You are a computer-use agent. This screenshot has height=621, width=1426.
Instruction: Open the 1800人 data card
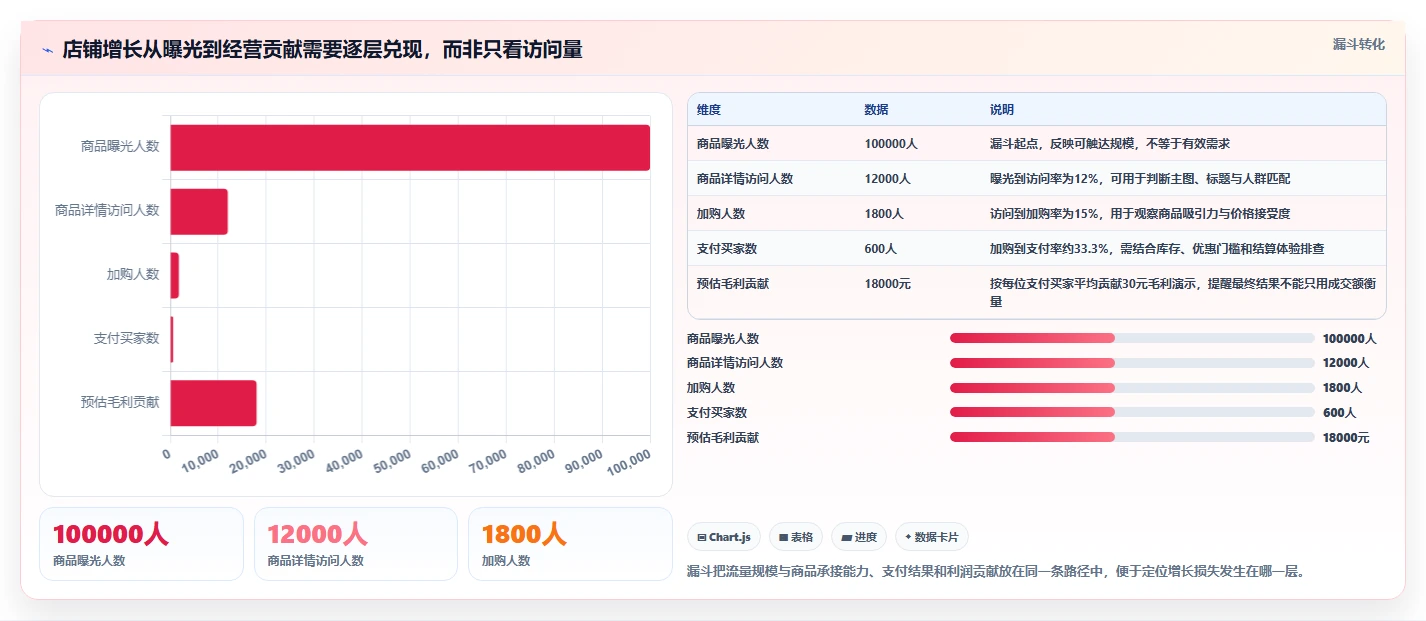(570, 544)
